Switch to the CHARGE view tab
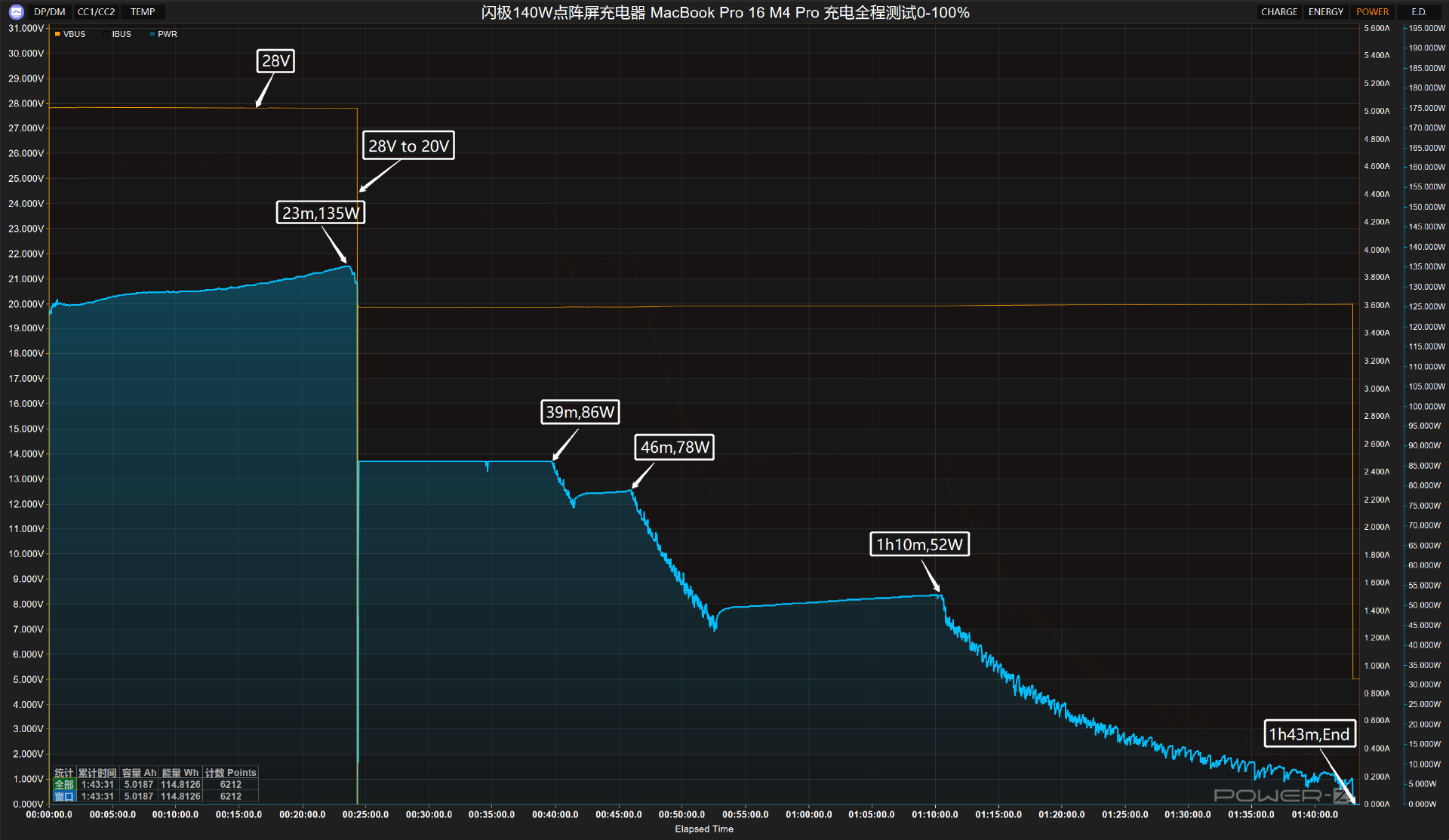Screen dimensions: 1449x840 pyautogui.click(x=1279, y=12)
